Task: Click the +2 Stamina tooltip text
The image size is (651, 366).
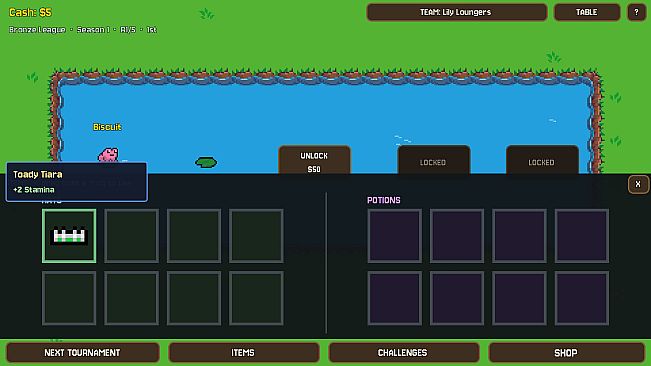Action: click(x=34, y=190)
